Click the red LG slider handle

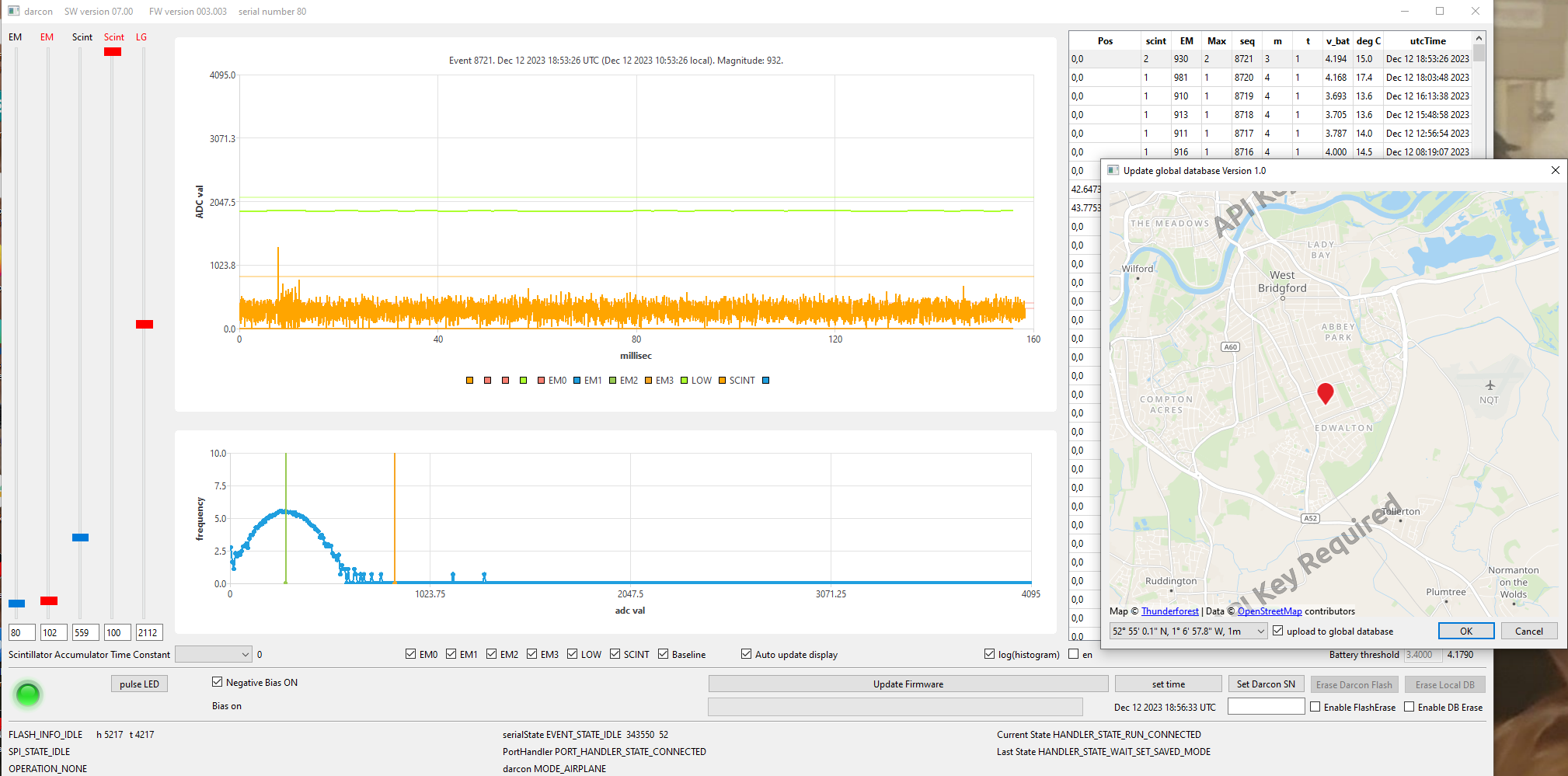144,324
